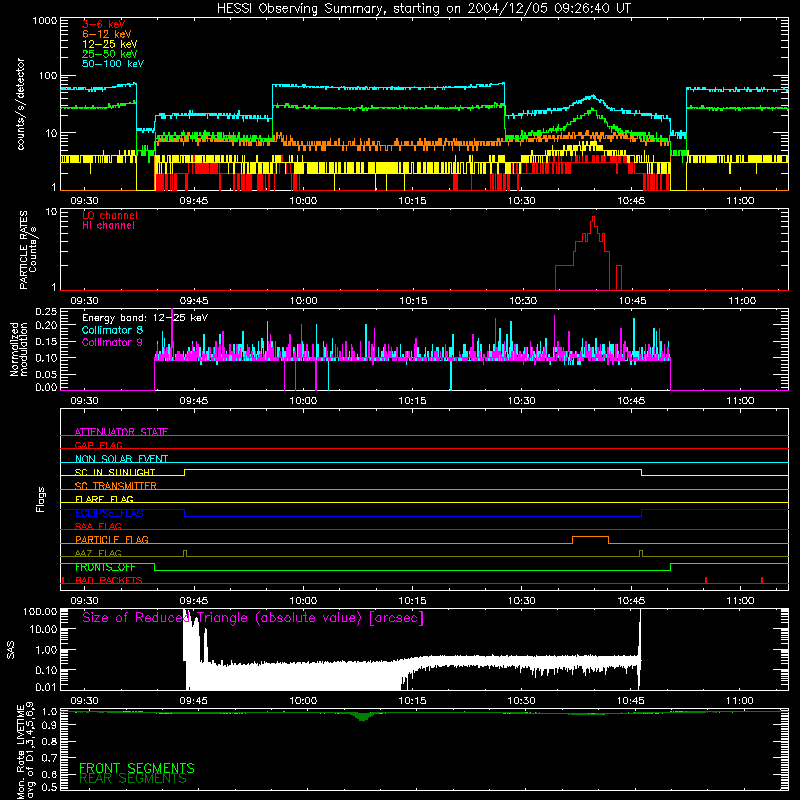Screen dimensions: 800x800
Task: Click the PARTICLE RATES Counts/s axis title
Action: [28, 250]
